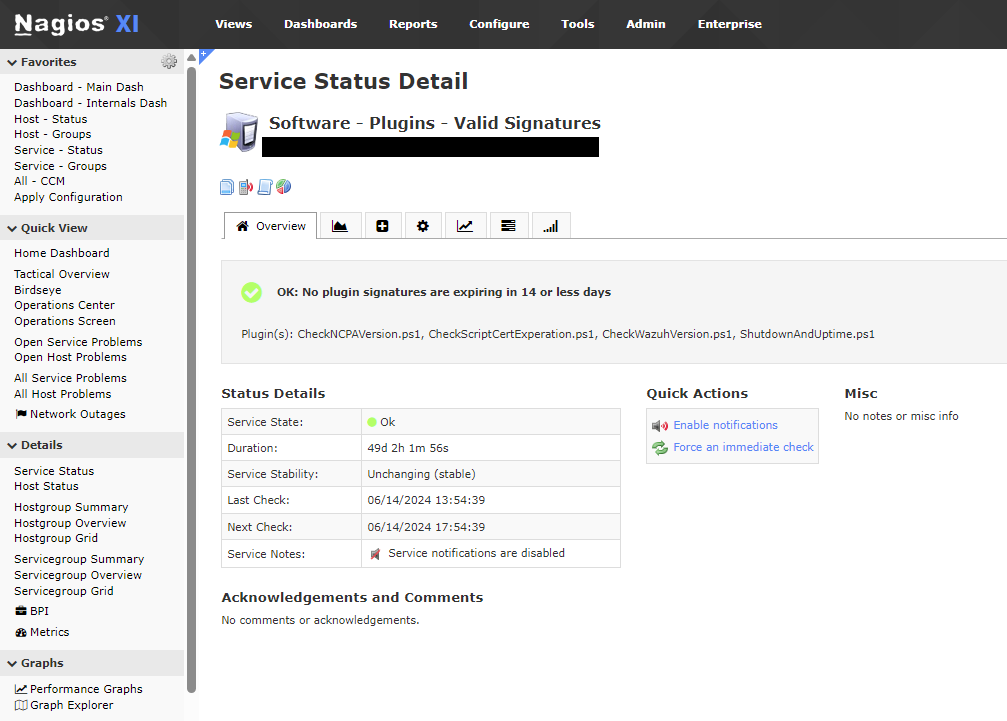The image size is (1007, 721).
Task: Open Performance Graphs
Action: coord(79,689)
